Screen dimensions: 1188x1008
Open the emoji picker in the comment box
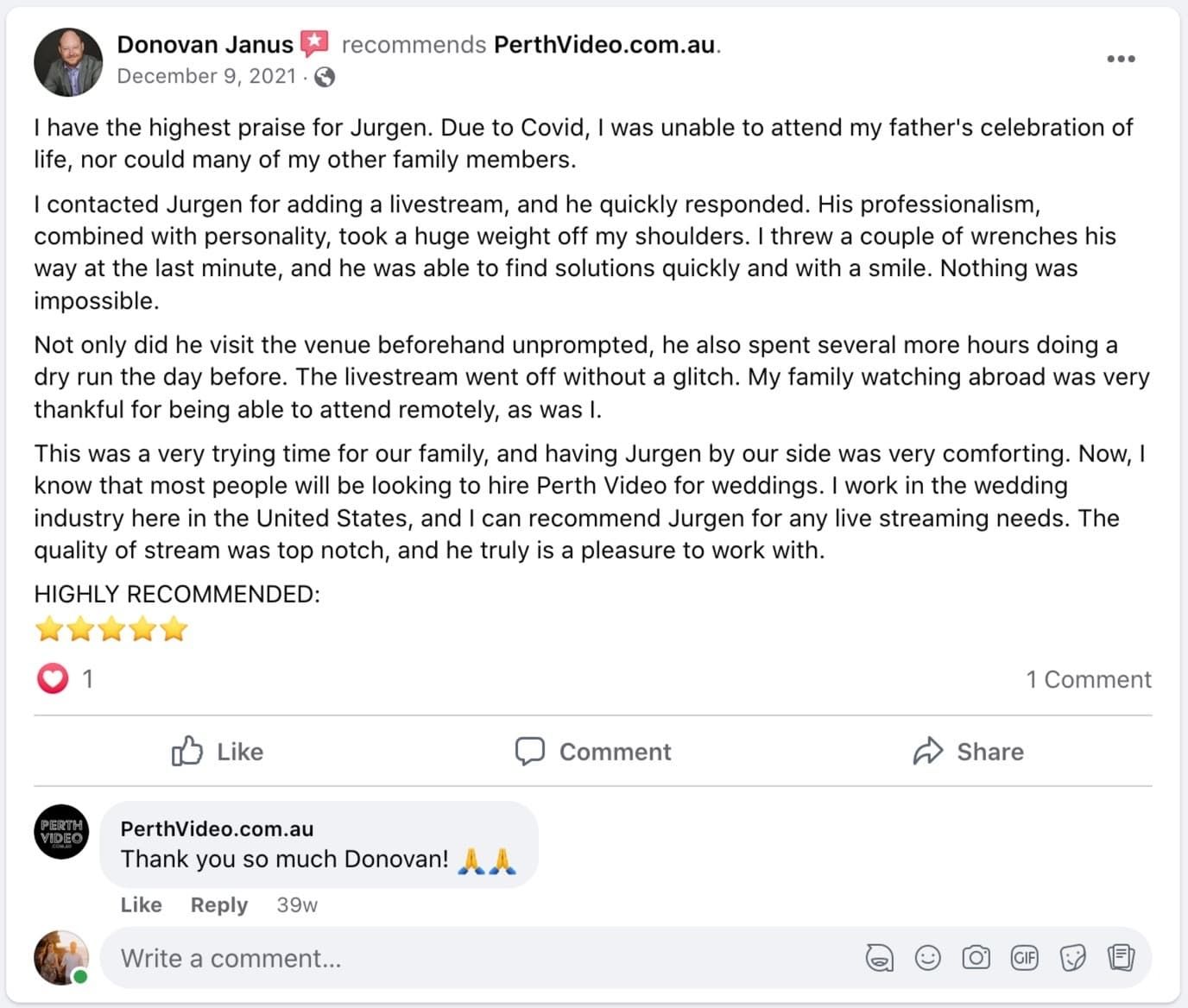coord(927,958)
